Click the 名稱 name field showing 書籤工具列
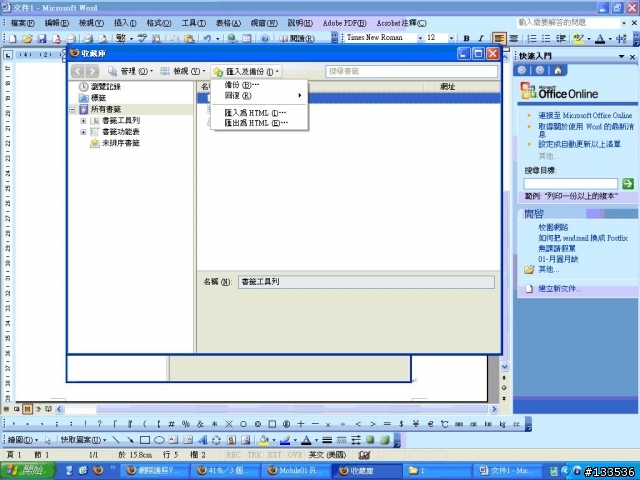The width and height of the screenshot is (640, 480). point(366,282)
